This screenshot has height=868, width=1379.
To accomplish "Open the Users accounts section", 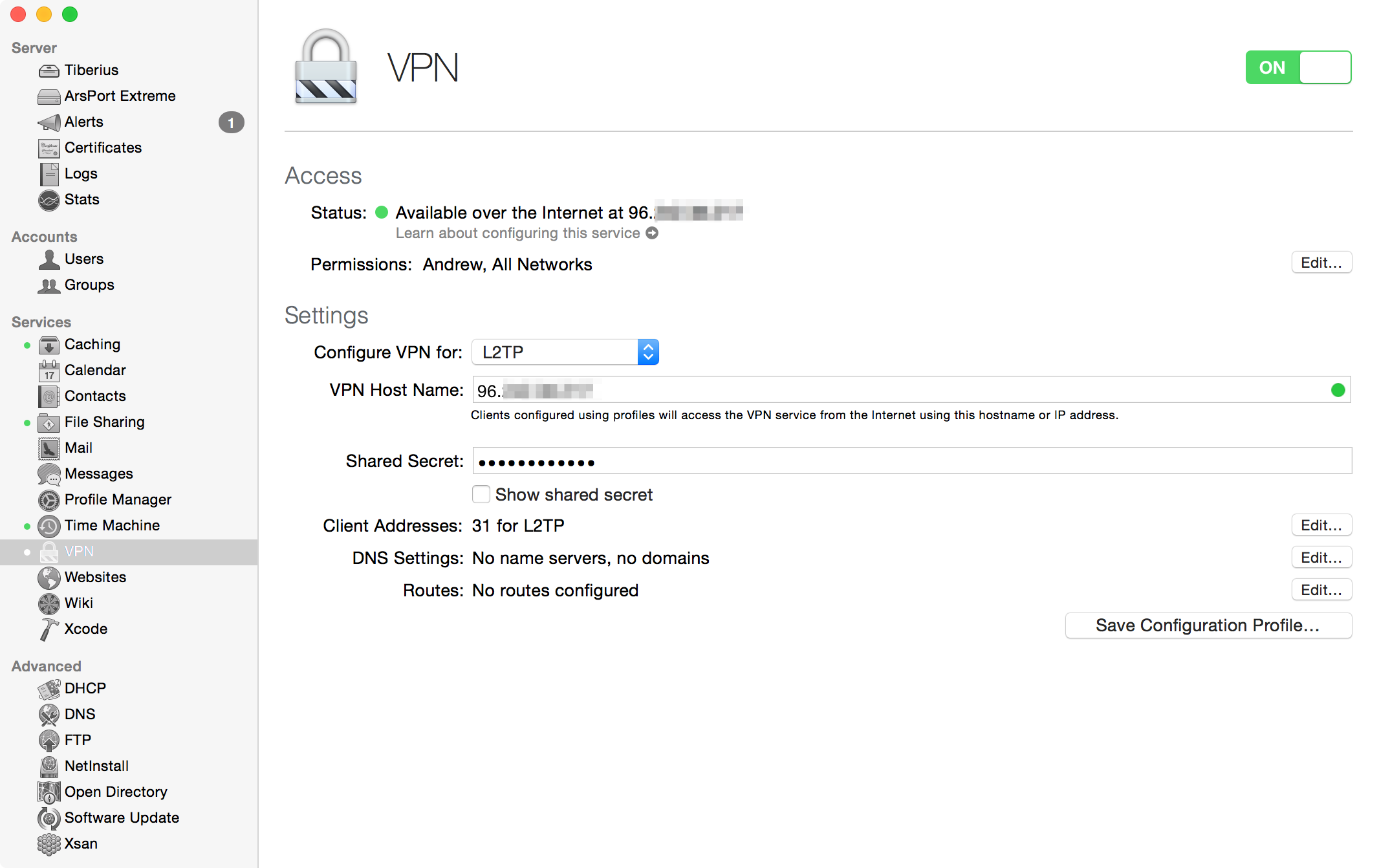I will [83, 258].
